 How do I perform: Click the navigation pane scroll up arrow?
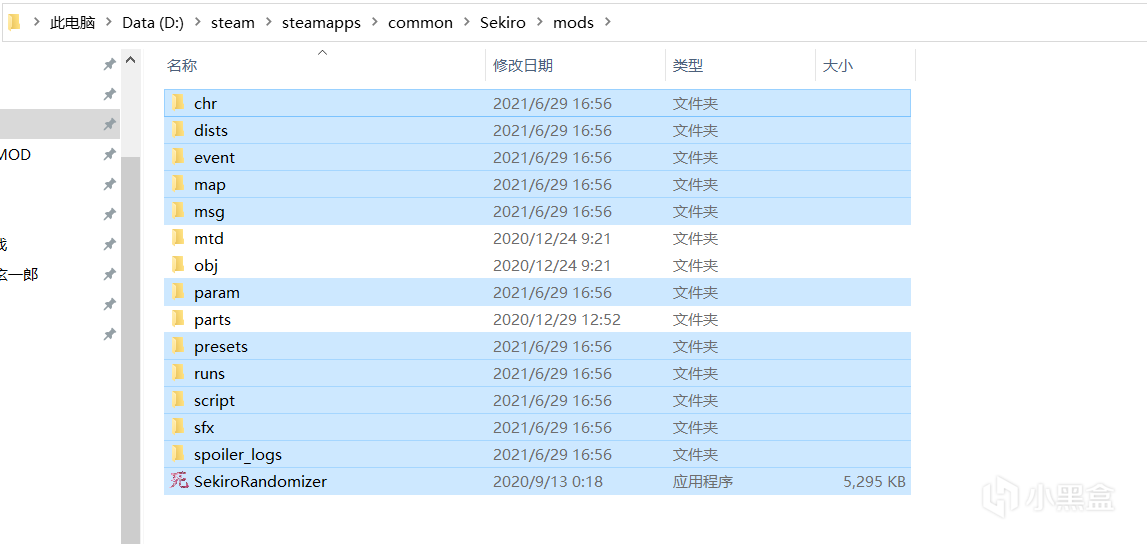click(x=130, y=61)
